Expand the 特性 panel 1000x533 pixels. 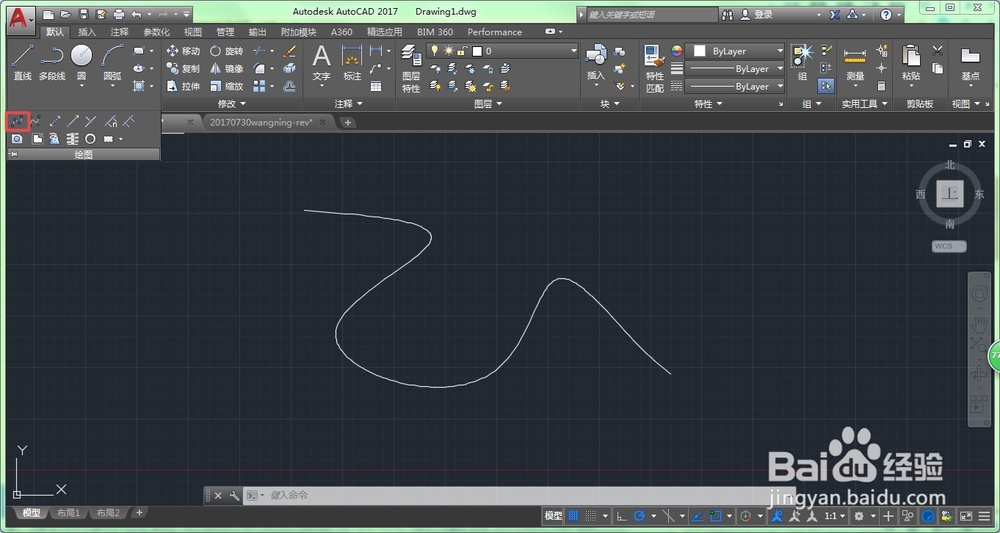pyautogui.click(x=708, y=103)
